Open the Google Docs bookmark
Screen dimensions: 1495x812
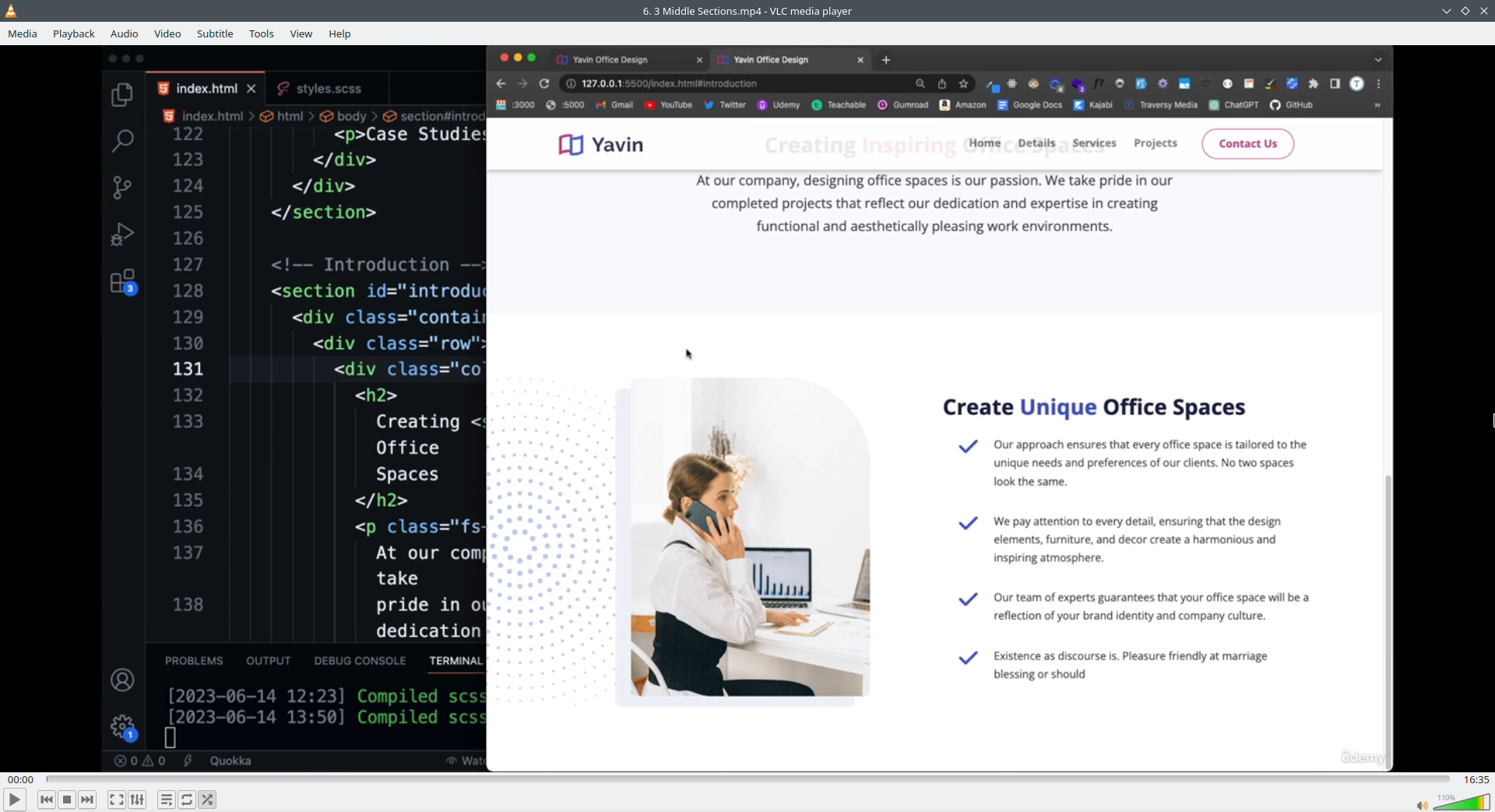coord(1030,105)
